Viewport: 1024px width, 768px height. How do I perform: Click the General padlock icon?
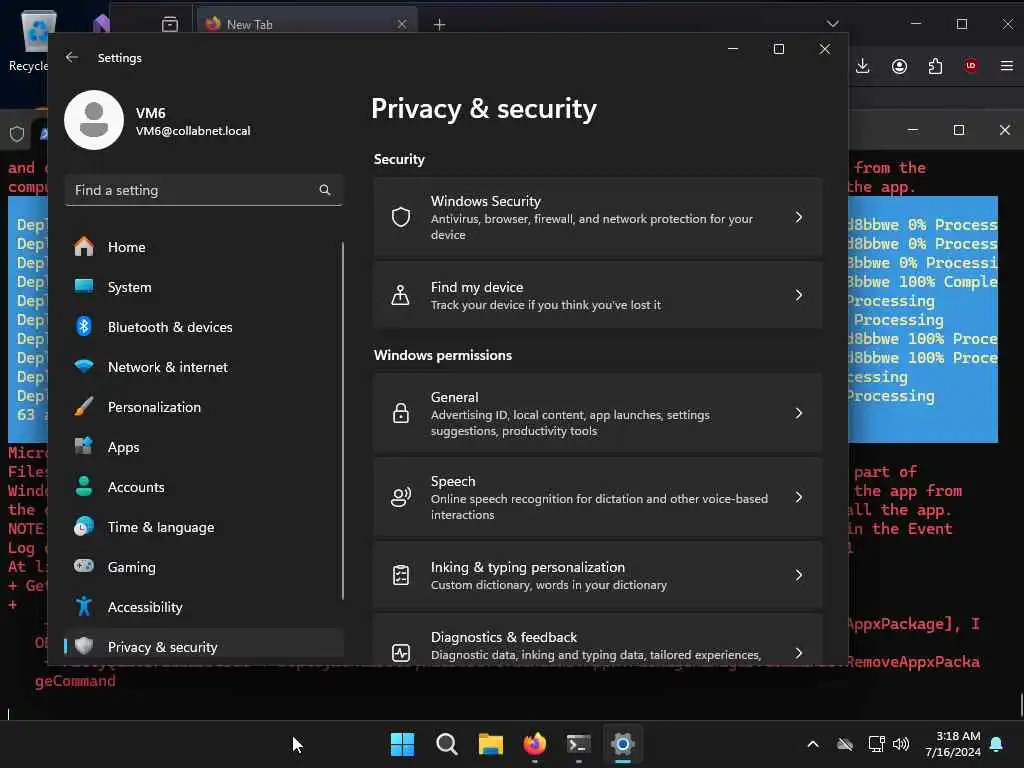[x=401, y=413]
